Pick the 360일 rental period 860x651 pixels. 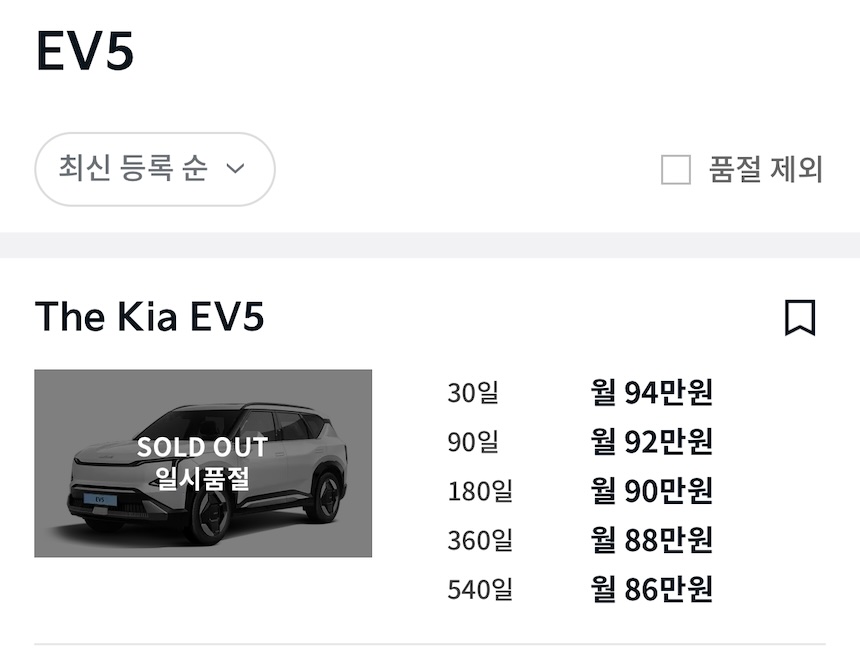point(479,540)
